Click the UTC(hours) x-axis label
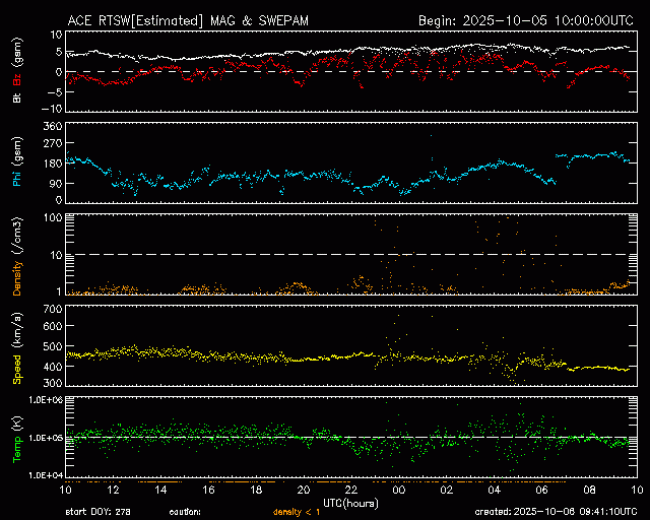The width and height of the screenshot is (650, 520). [350, 501]
